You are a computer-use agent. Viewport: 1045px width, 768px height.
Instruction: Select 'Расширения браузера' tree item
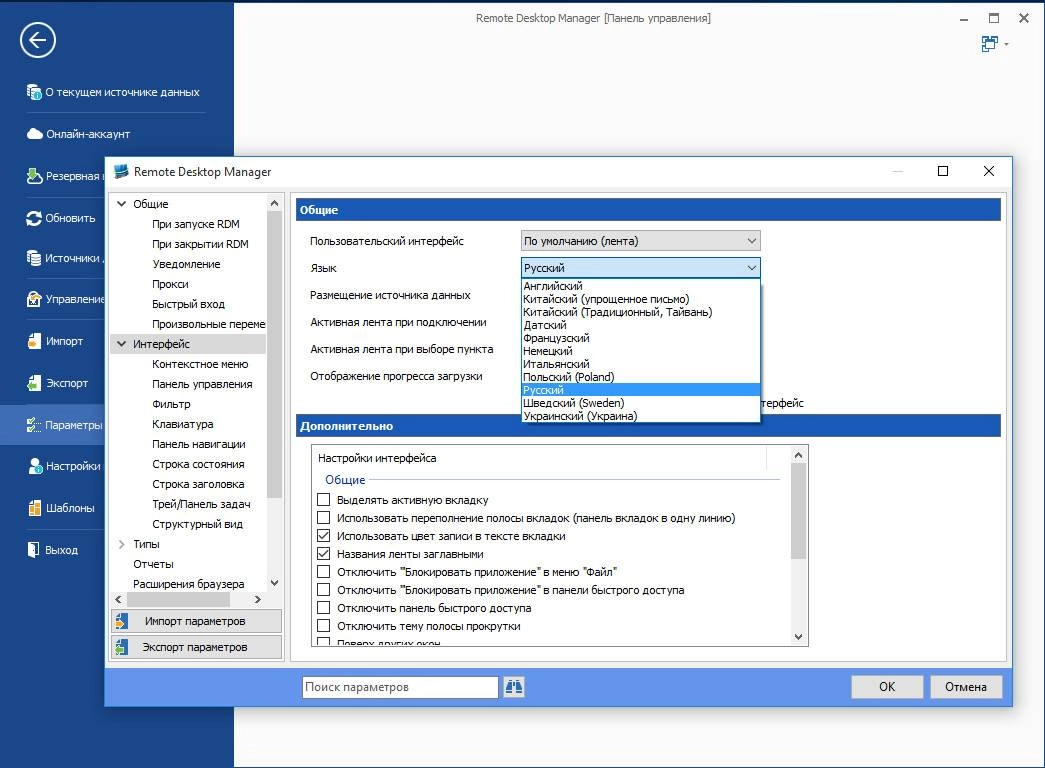[189, 584]
